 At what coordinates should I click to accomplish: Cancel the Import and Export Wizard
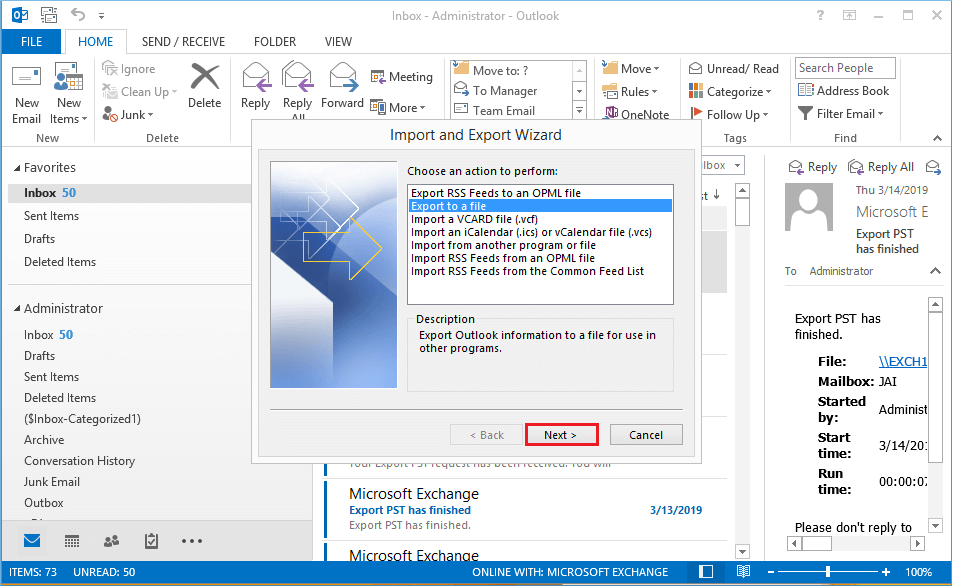(x=645, y=435)
